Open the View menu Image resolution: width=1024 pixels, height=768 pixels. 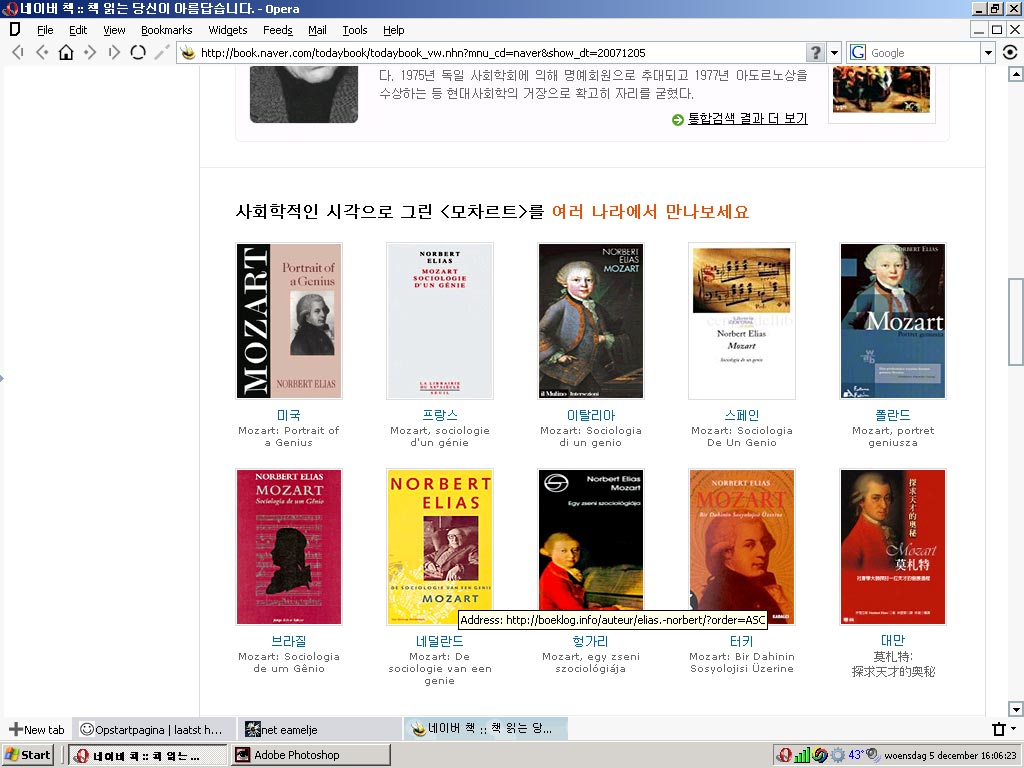[x=114, y=30]
